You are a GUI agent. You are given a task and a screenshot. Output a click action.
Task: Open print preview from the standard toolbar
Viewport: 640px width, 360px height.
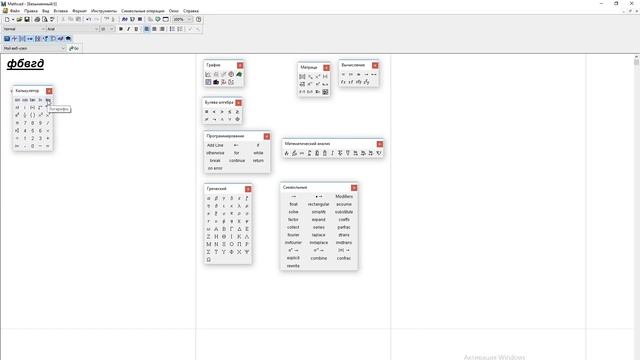pos(44,19)
